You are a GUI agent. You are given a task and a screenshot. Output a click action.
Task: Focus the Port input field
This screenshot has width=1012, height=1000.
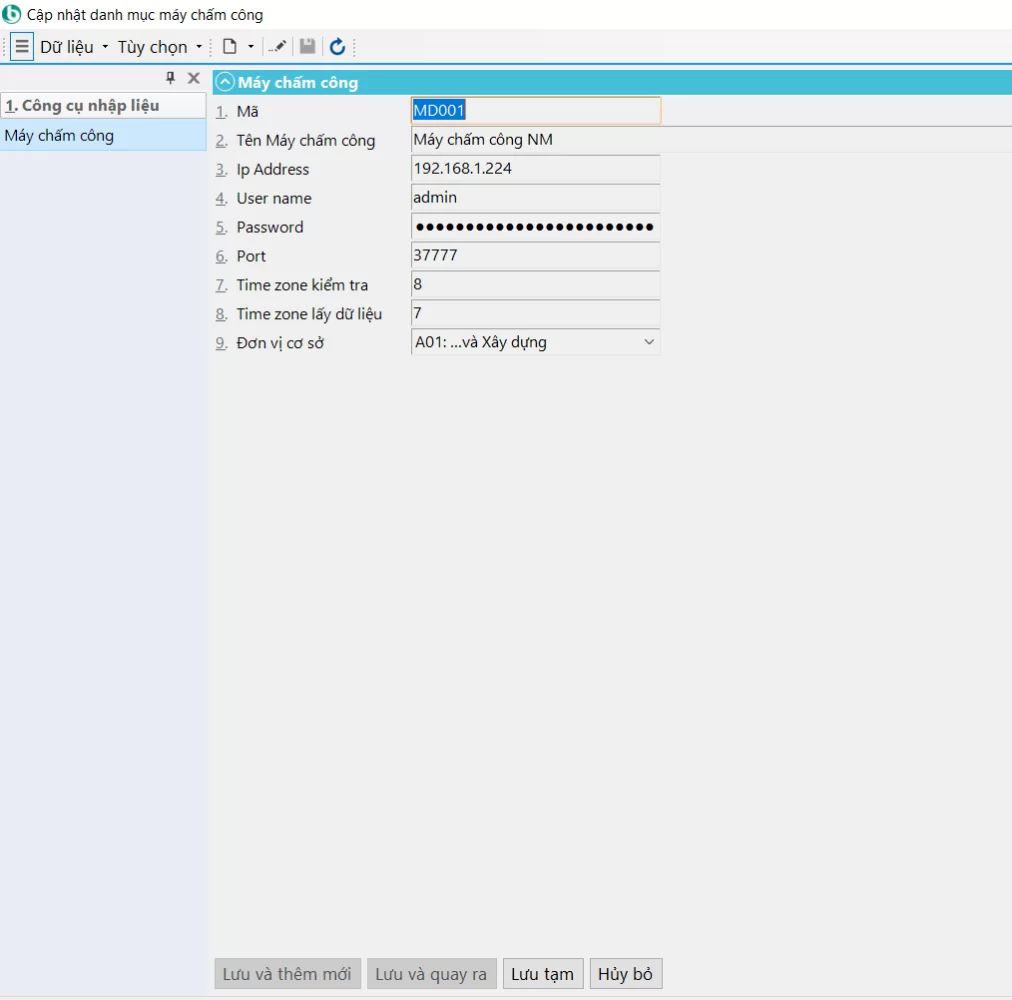click(x=535, y=256)
